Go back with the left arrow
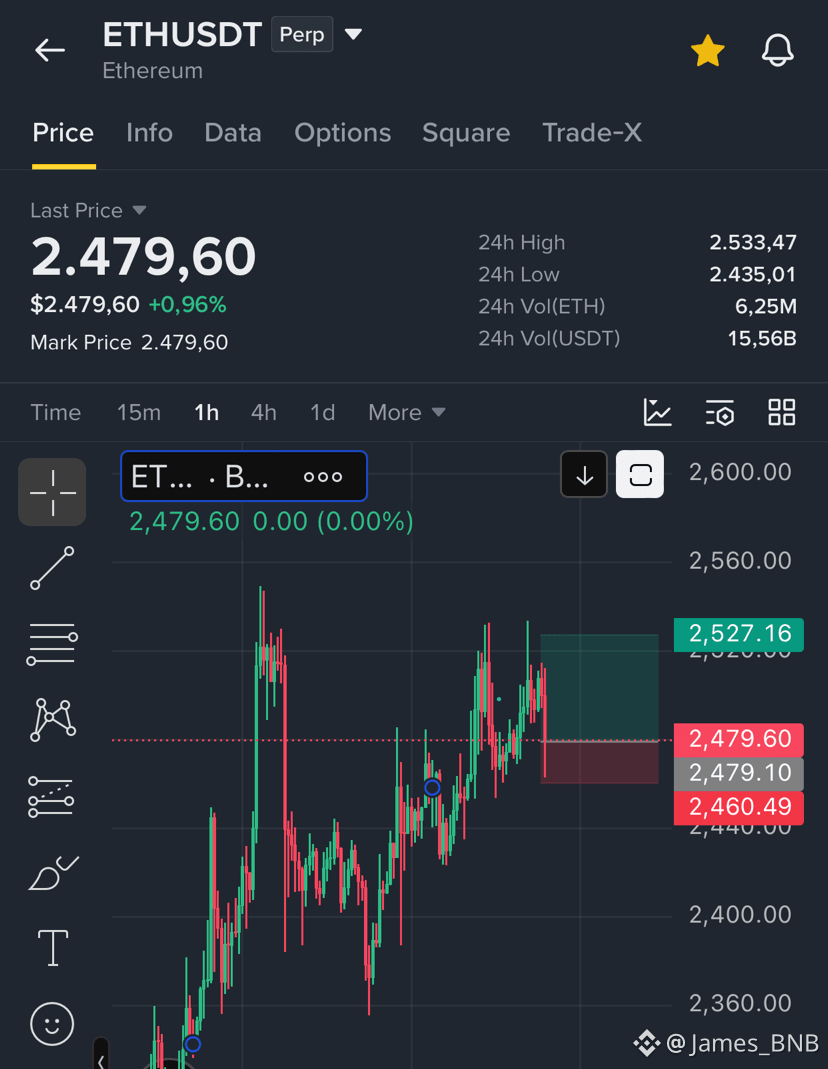 tap(50, 50)
